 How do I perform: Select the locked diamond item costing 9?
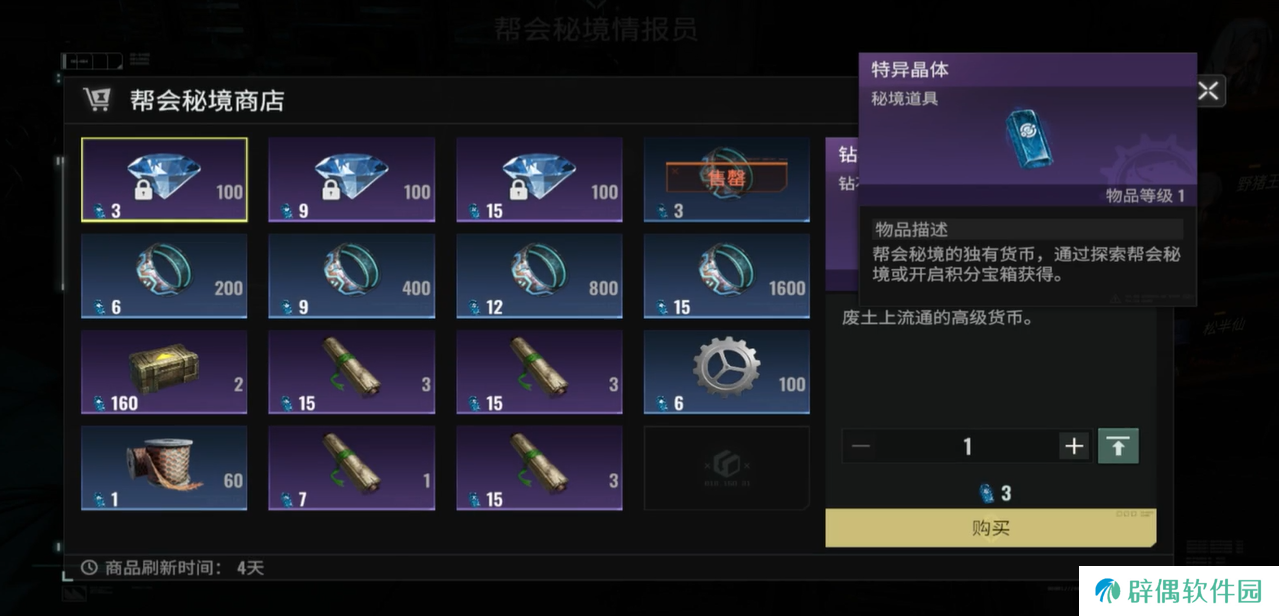click(352, 180)
